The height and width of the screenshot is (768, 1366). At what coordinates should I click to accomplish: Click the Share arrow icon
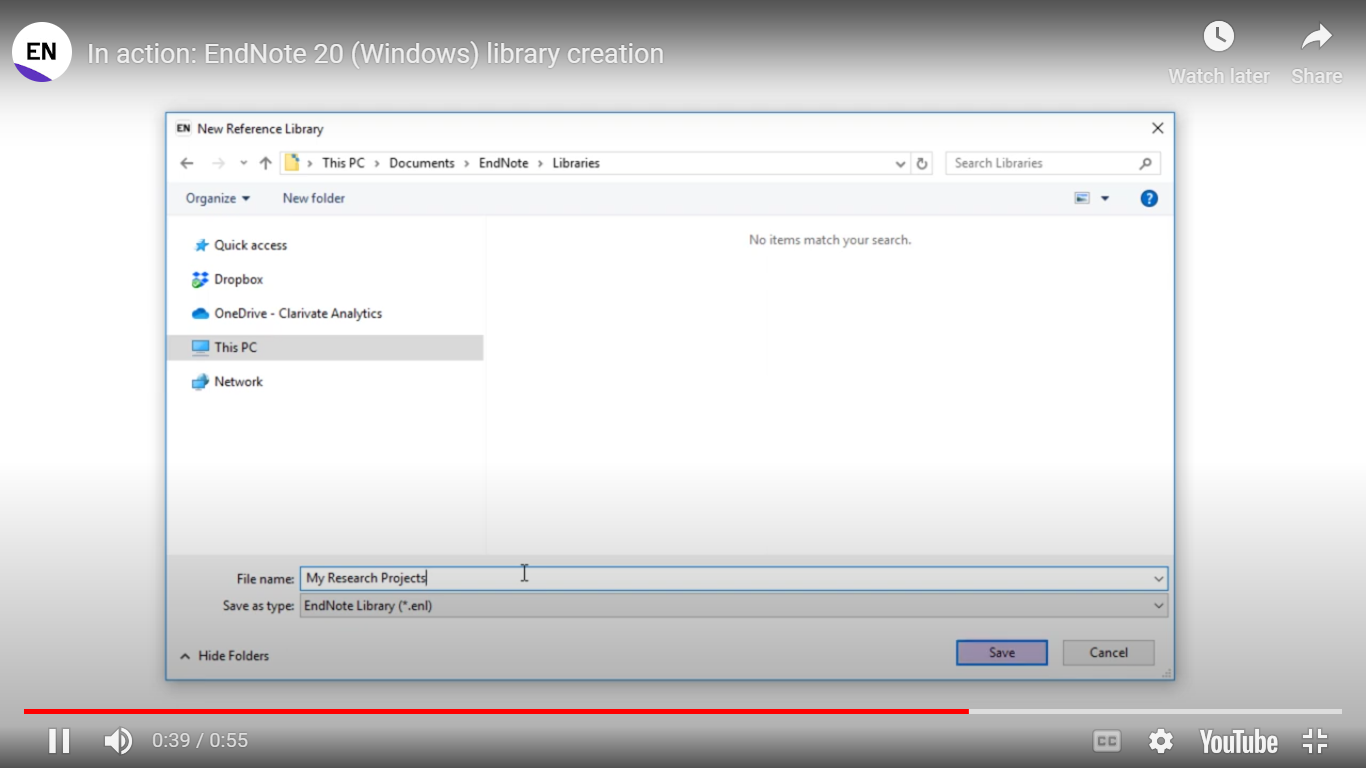tap(1316, 37)
